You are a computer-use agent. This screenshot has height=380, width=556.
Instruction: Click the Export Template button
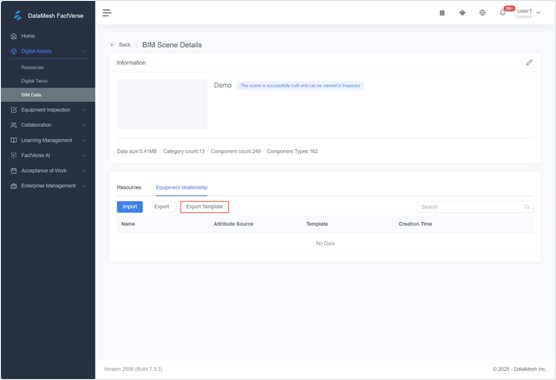205,207
